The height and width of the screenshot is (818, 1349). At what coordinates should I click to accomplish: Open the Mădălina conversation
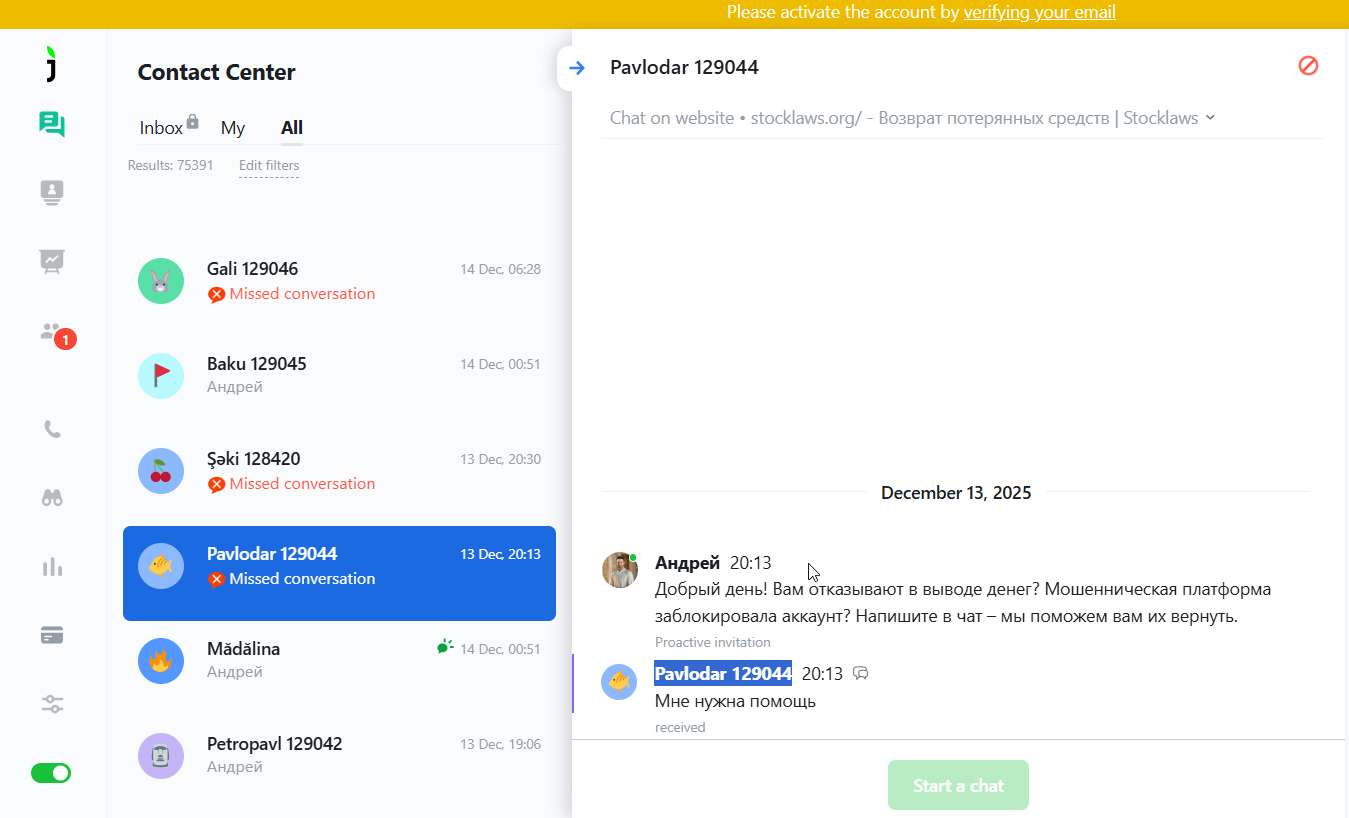tap(339, 660)
